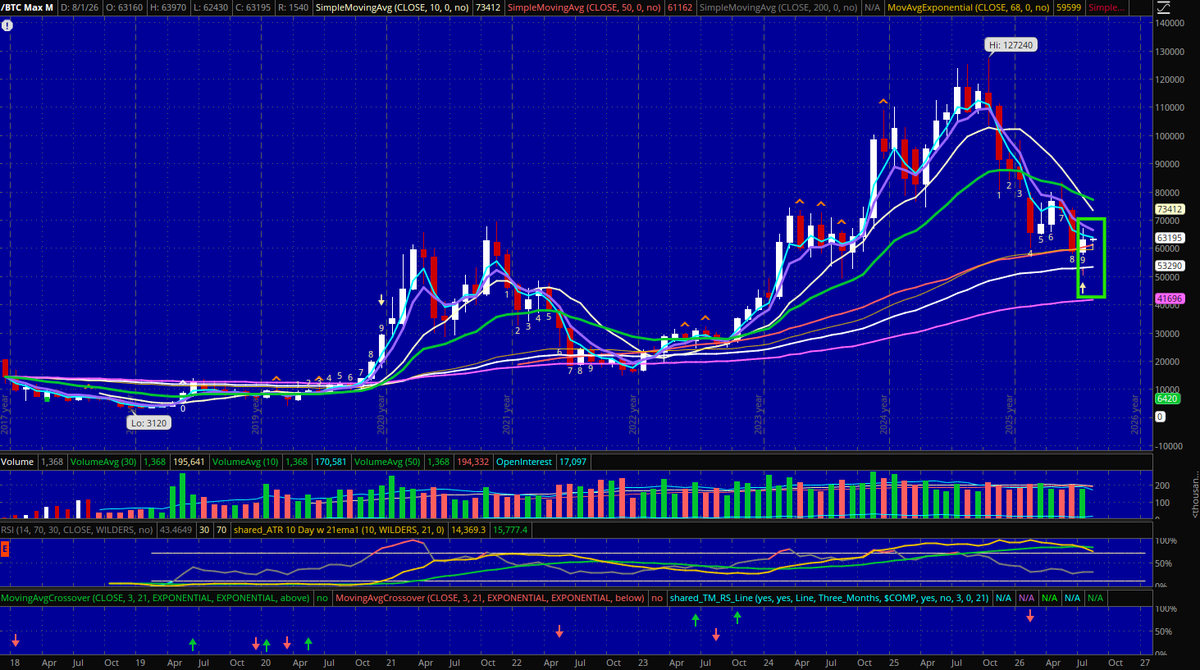Click the 195,641 VolumeAvg value
The width and height of the screenshot is (1200, 670).
pyautogui.click(x=190, y=462)
